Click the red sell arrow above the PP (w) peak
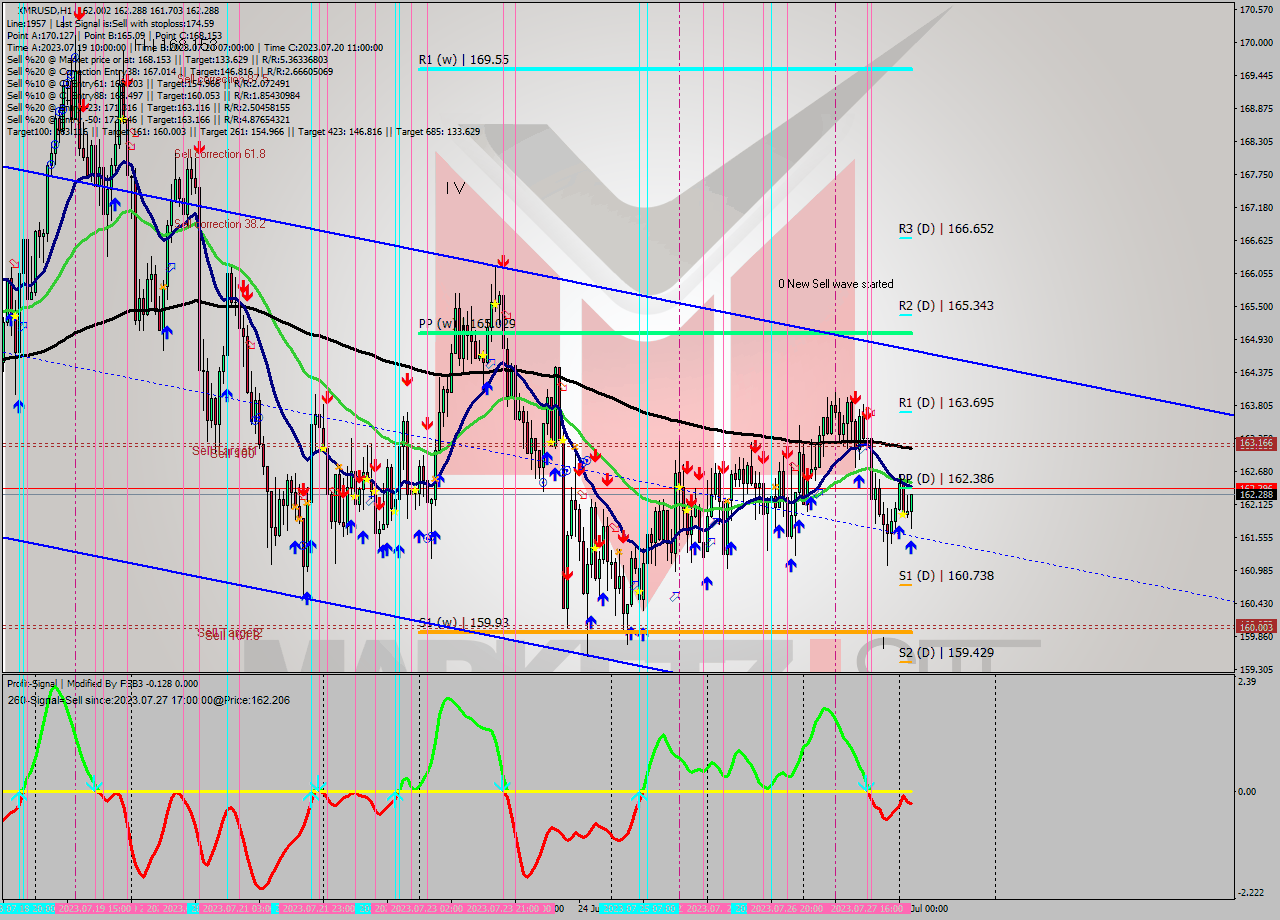1280x920 pixels. (x=503, y=262)
